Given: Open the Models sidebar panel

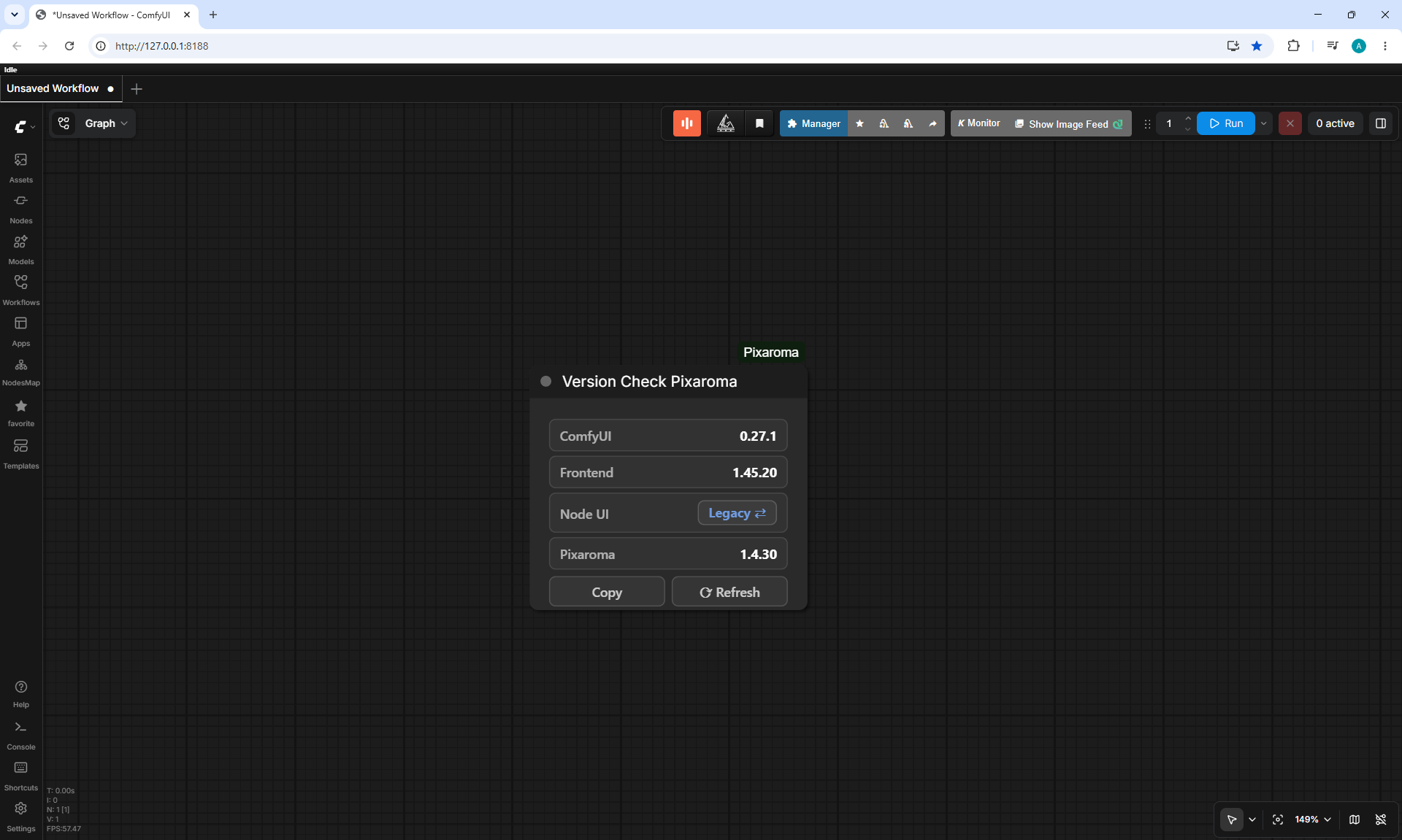Looking at the screenshot, I should click(21, 249).
